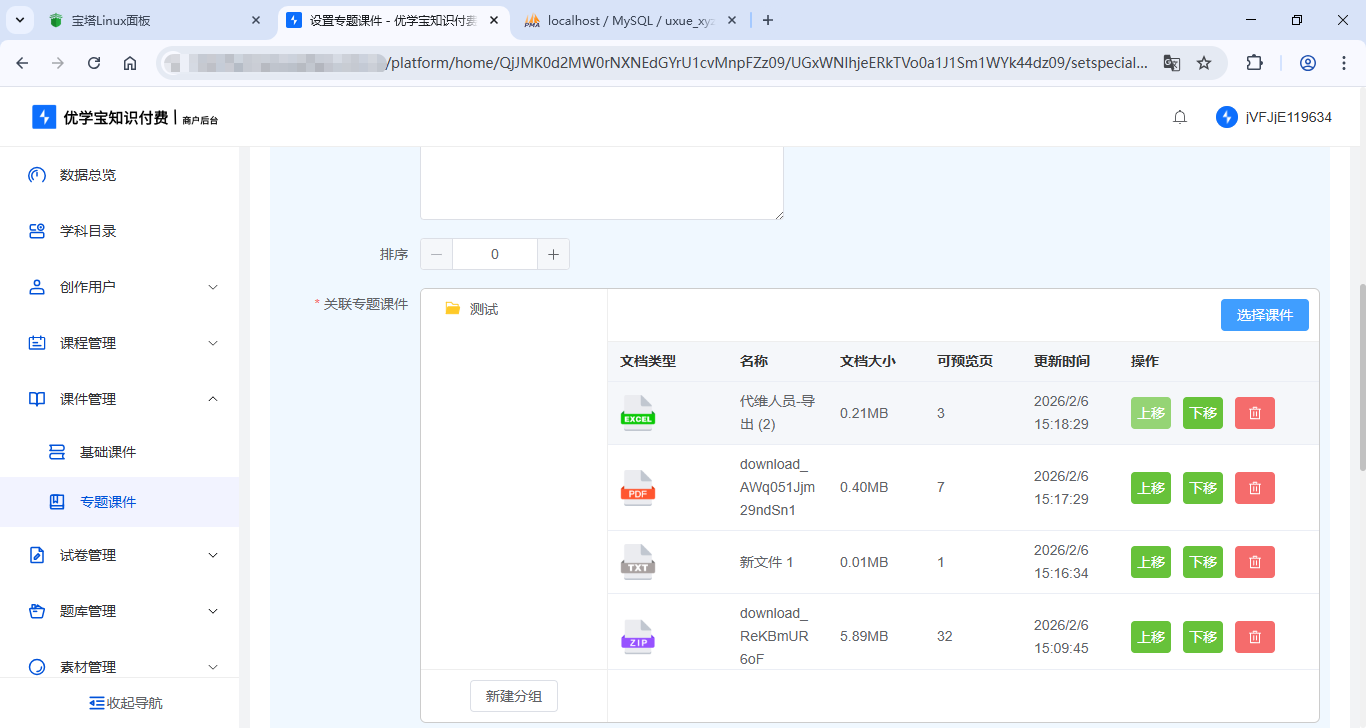The width and height of the screenshot is (1366, 728).
Task: Select the 测试 folder group
Action: pos(484,309)
